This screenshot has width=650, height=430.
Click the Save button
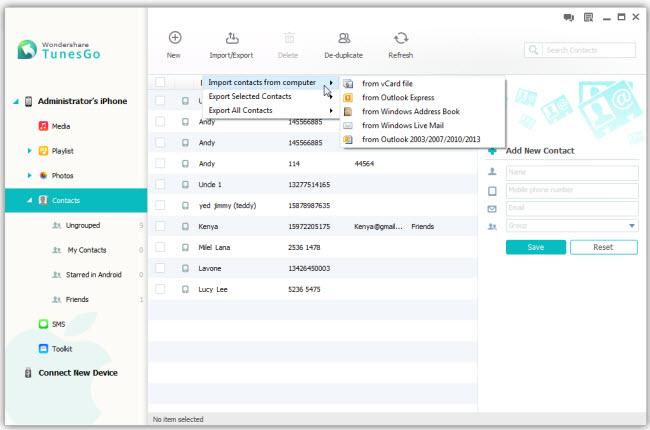pyautogui.click(x=536, y=247)
